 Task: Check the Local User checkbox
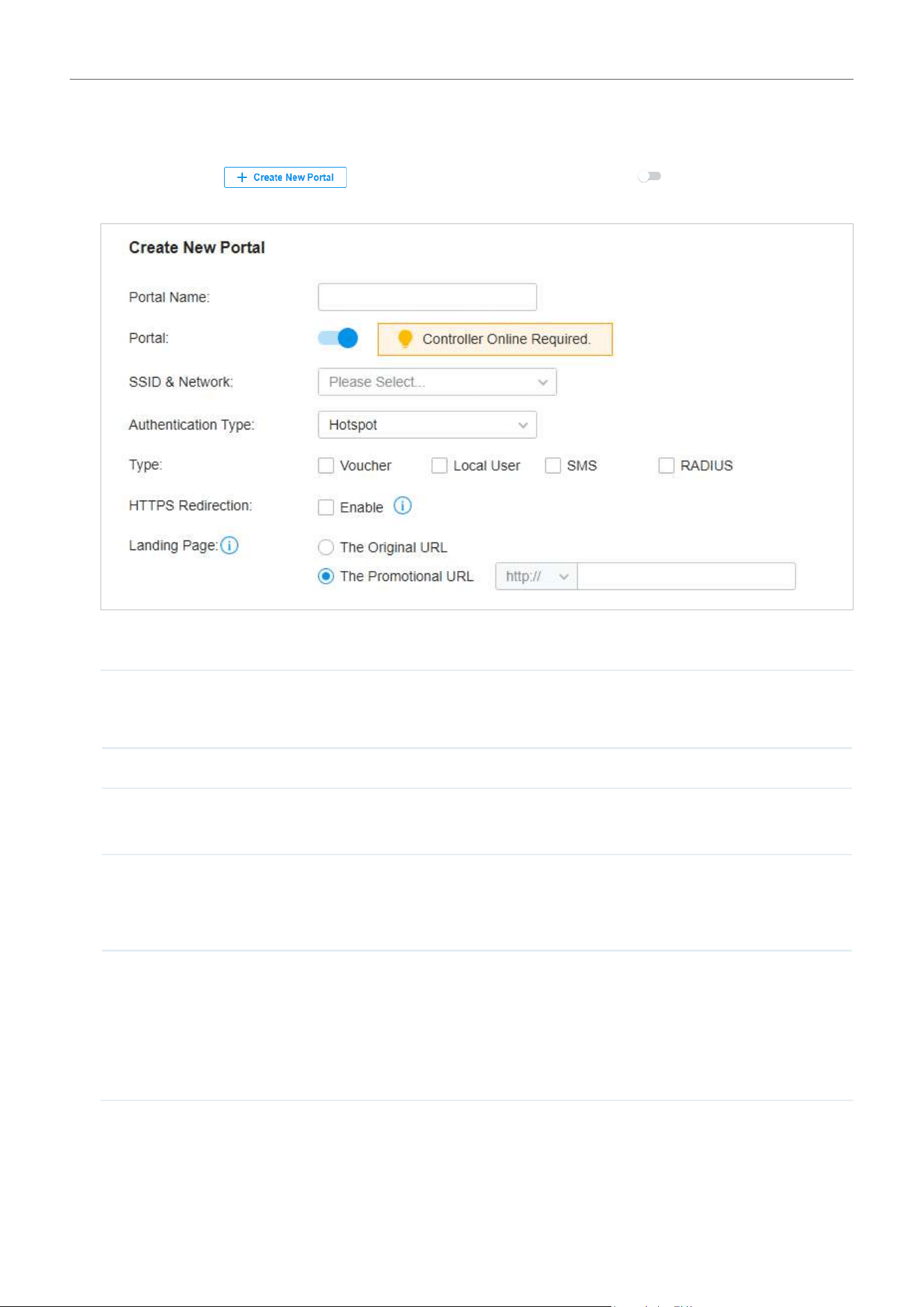pyautogui.click(x=440, y=466)
